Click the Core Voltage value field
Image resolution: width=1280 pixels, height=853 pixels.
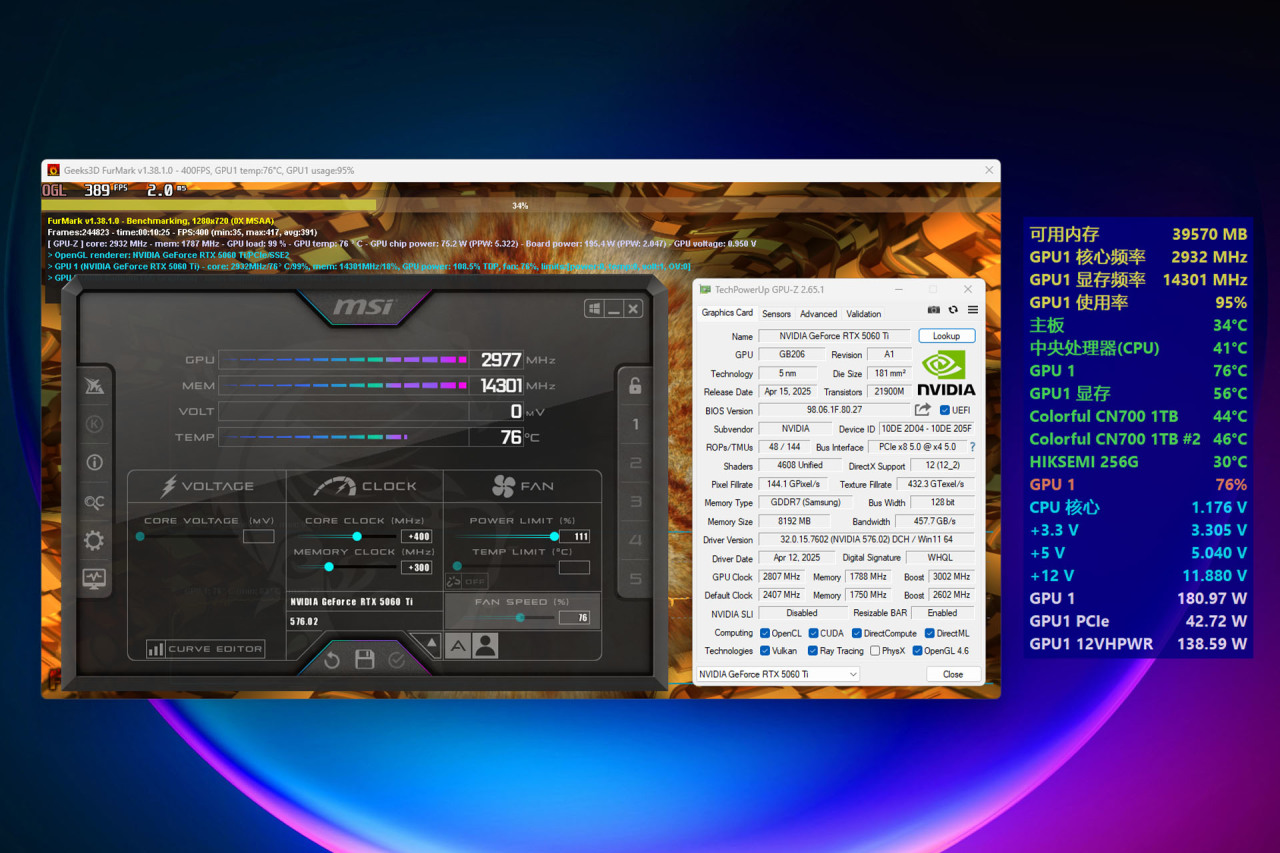(x=259, y=537)
